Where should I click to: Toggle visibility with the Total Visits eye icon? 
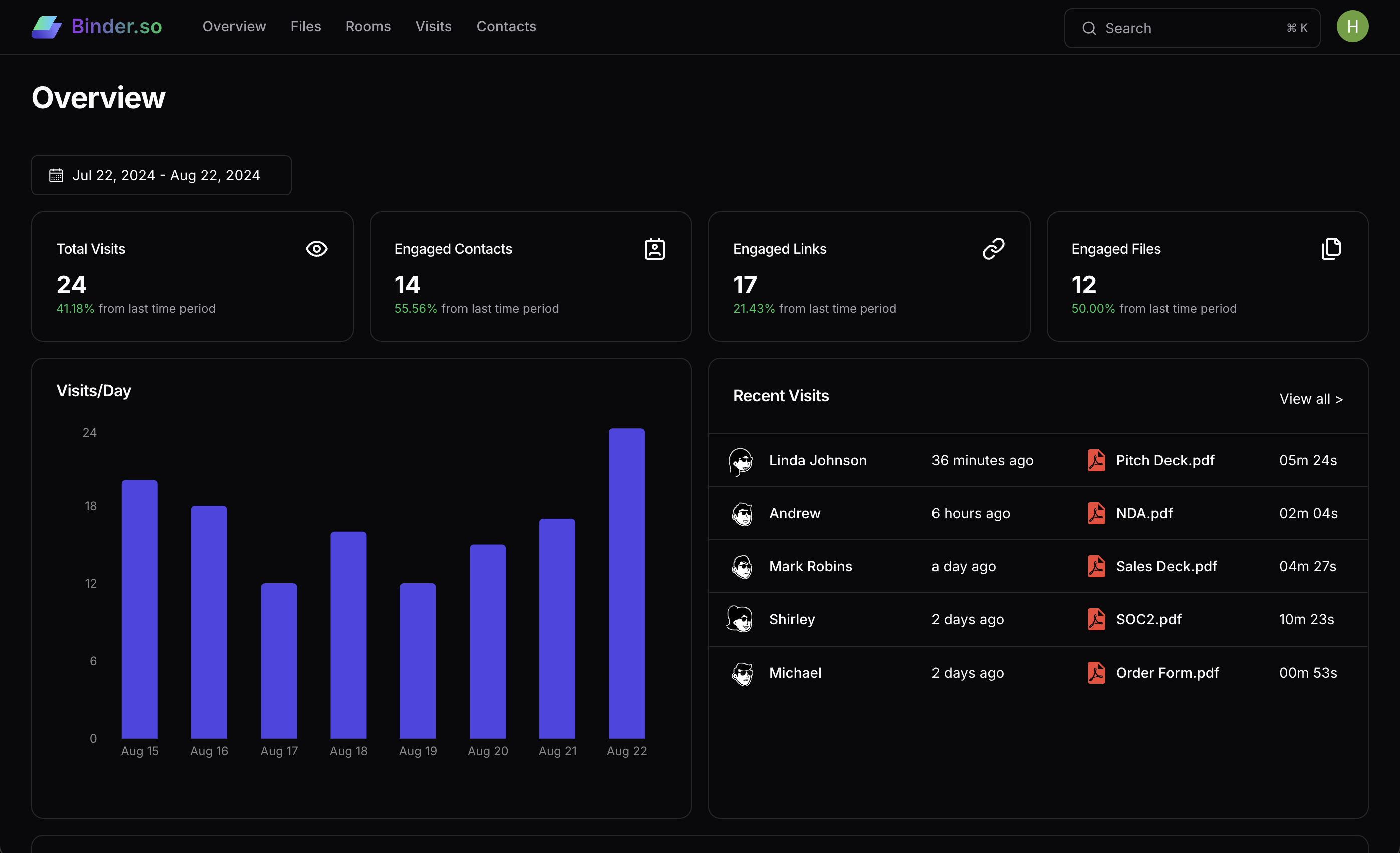(317, 249)
